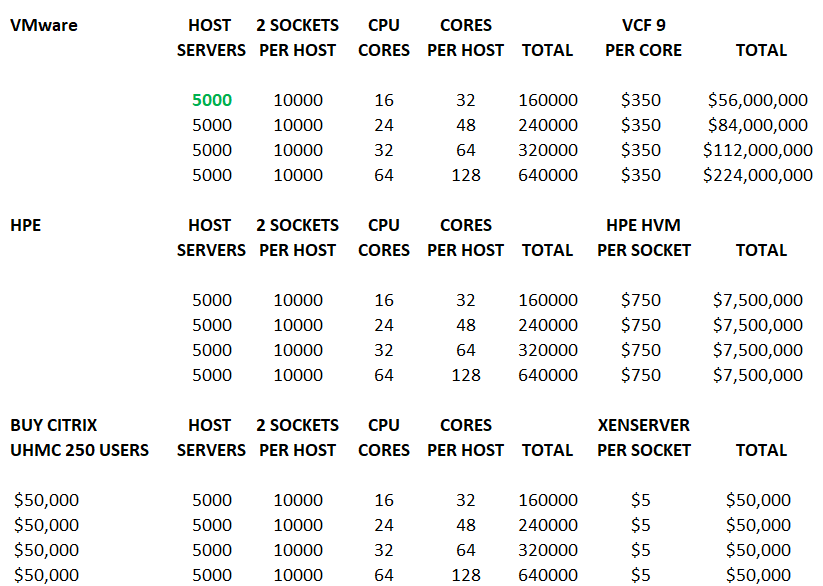Click 48 cores per host in VMware section
This screenshot has width=823, height=586.
(x=466, y=125)
